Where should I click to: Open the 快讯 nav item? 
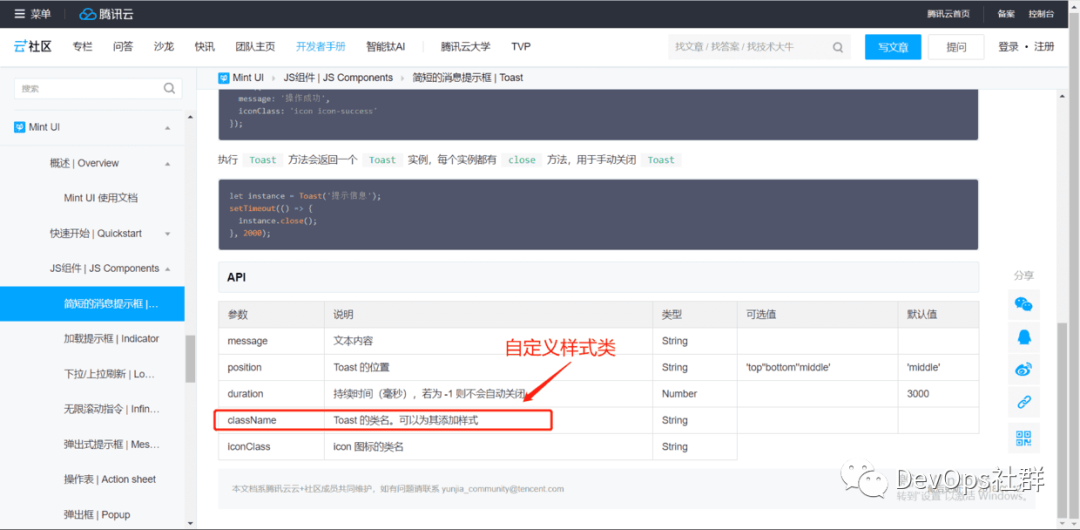tap(205, 47)
